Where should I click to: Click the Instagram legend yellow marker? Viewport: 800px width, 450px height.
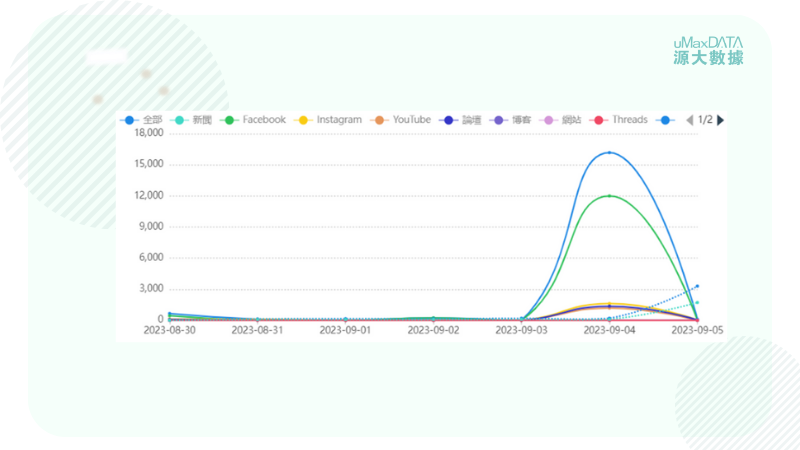305,120
